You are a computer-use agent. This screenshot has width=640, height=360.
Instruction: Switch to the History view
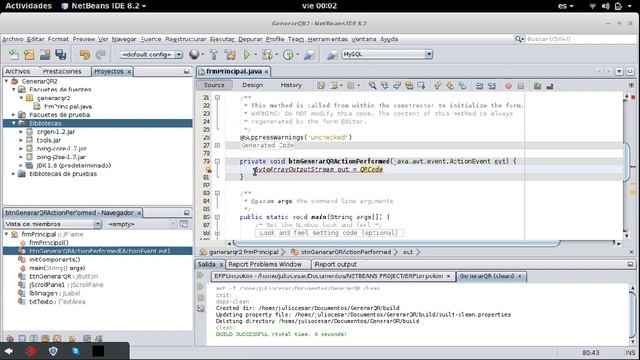click(x=291, y=85)
